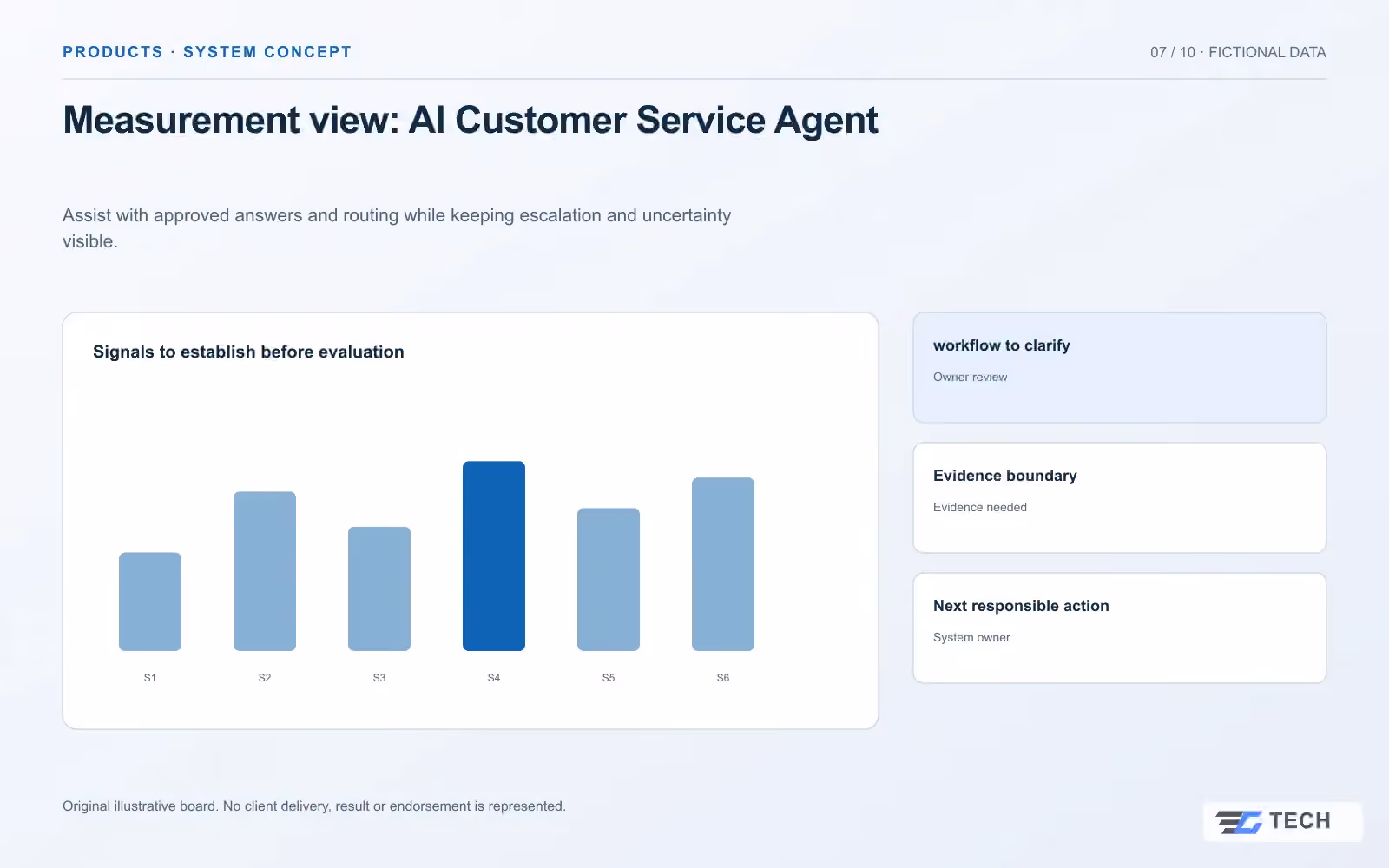Click the S5 axis label
1389x868 pixels.
pyautogui.click(x=609, y=678)
